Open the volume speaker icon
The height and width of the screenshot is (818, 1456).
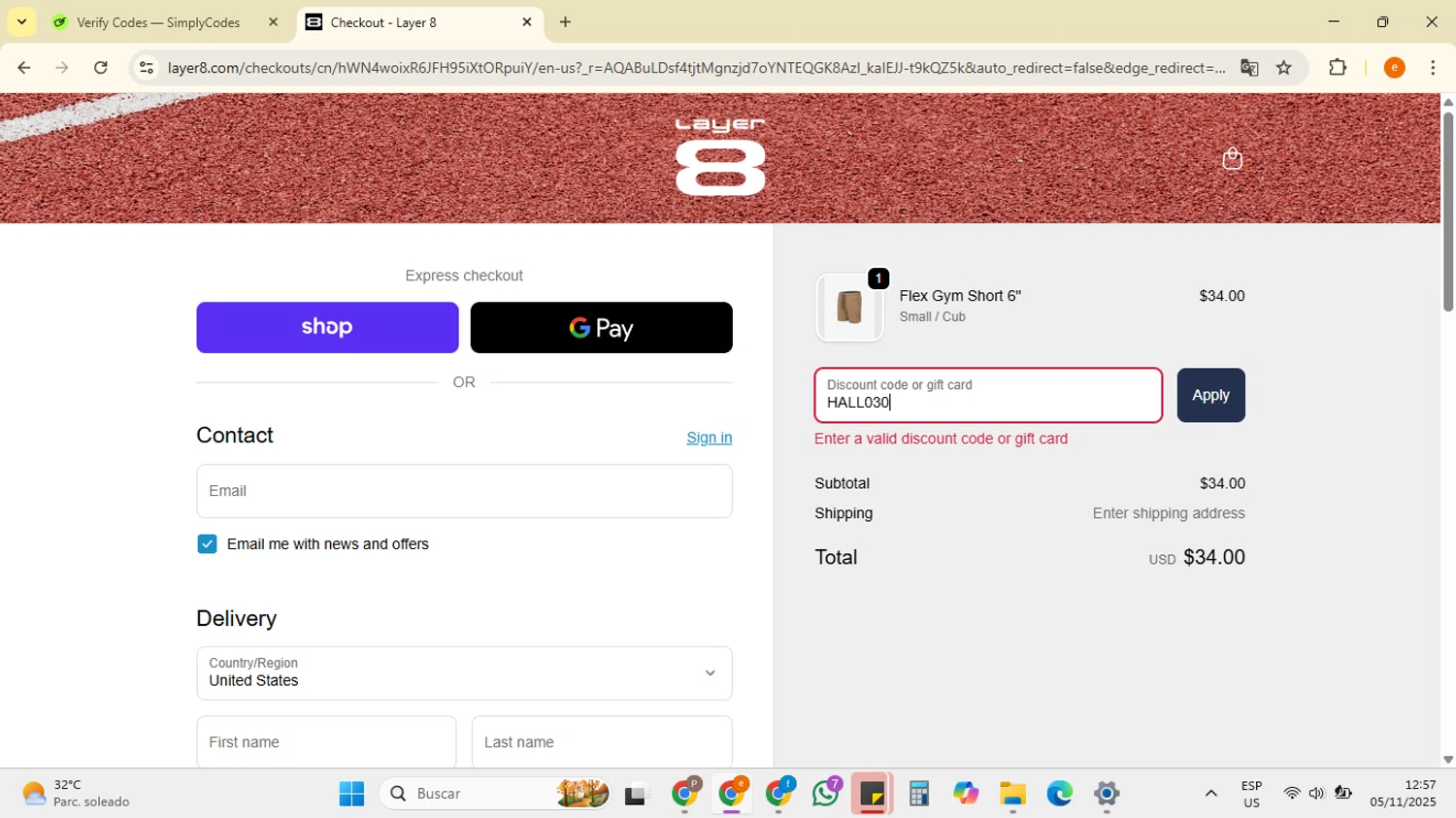tap(1316, 794)
